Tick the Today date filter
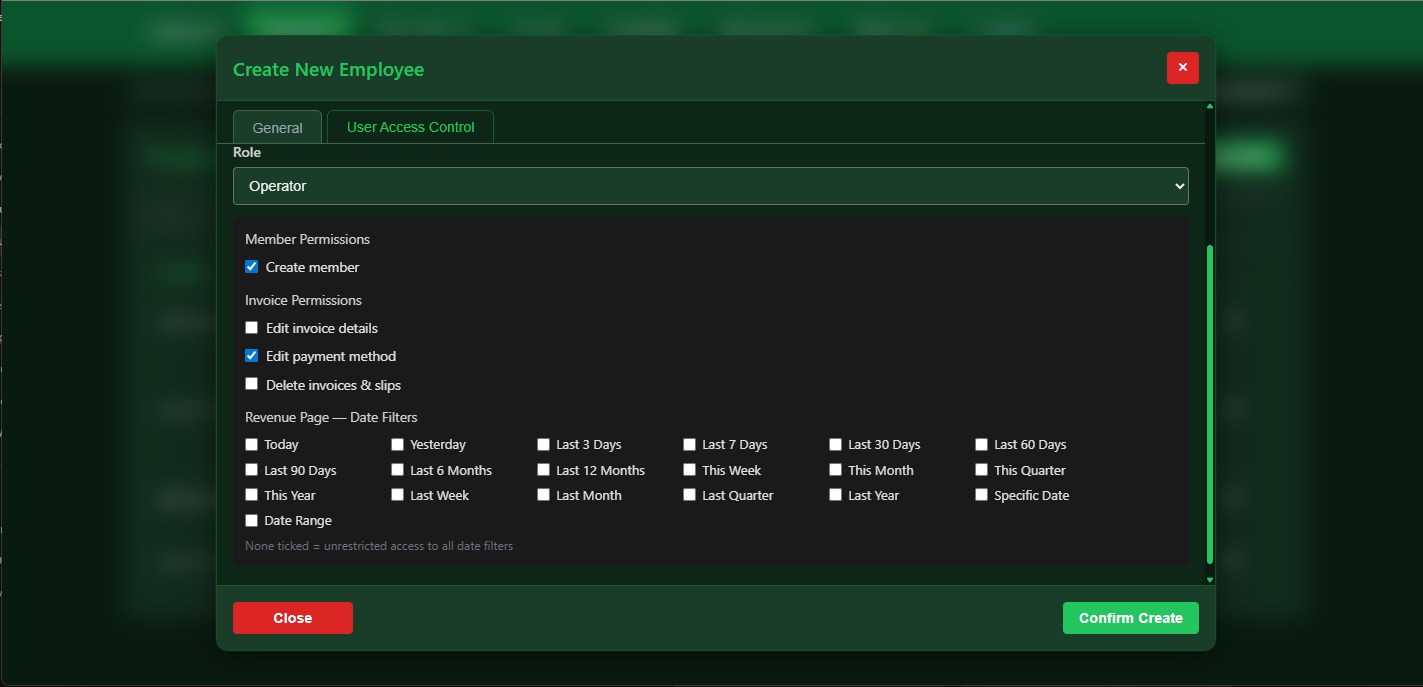This screenshot has height=687, width=1423. click(x=251, y=444)
